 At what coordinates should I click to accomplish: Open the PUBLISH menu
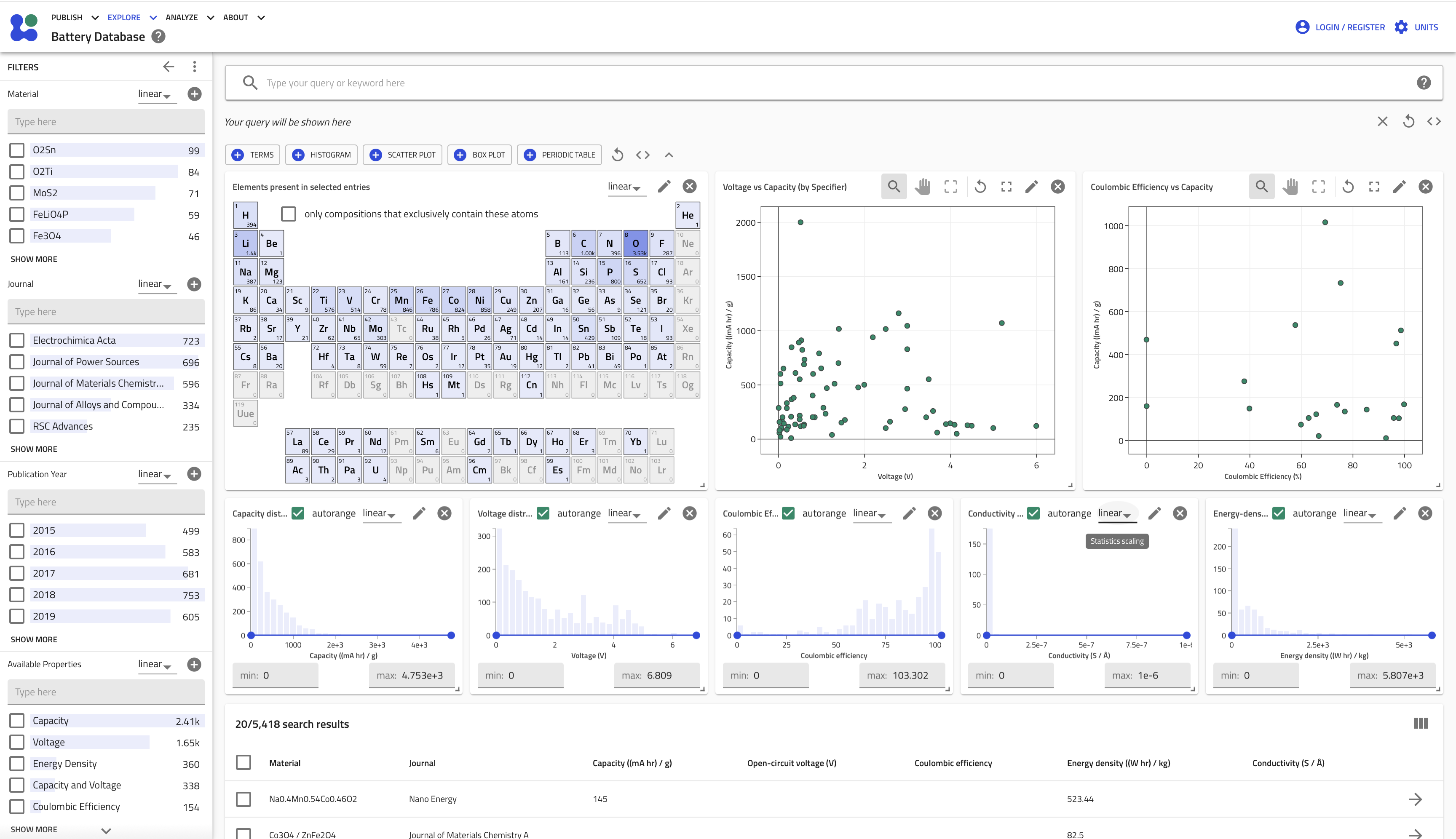tap(74, 17)
